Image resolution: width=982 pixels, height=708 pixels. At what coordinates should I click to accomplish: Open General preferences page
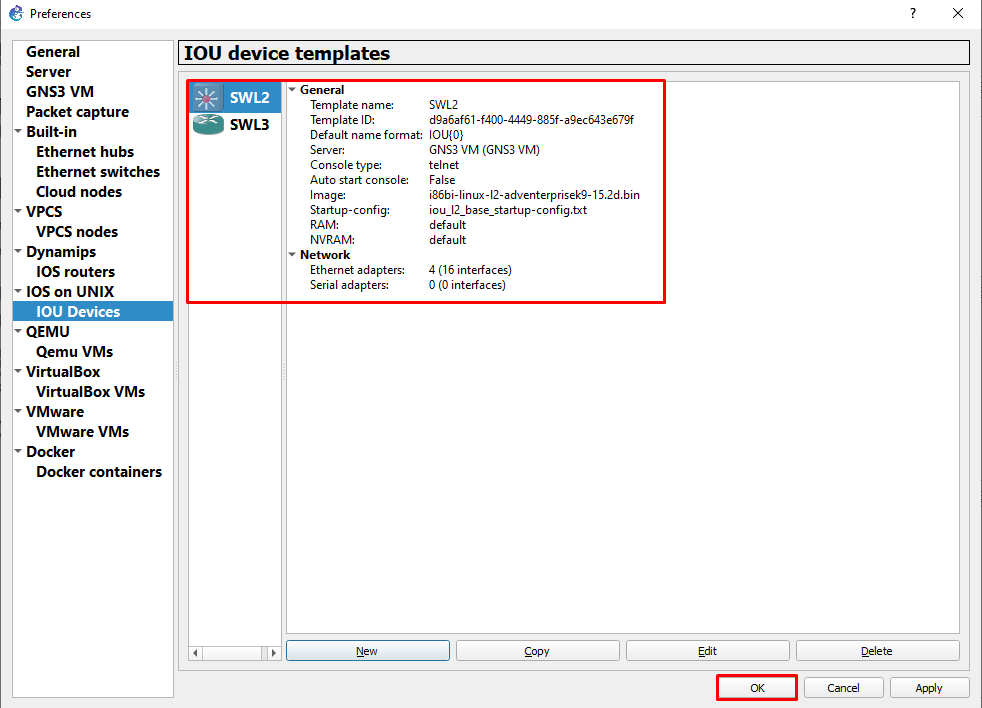click(x=53, y=52)
